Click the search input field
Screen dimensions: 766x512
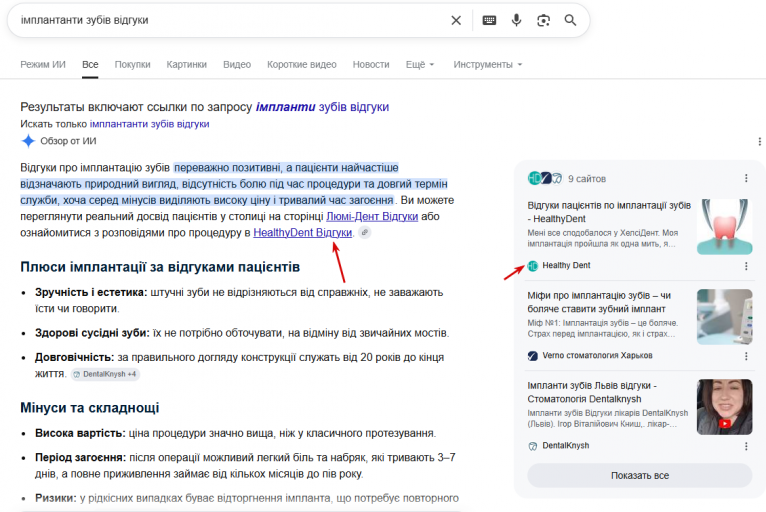[232, 20]
